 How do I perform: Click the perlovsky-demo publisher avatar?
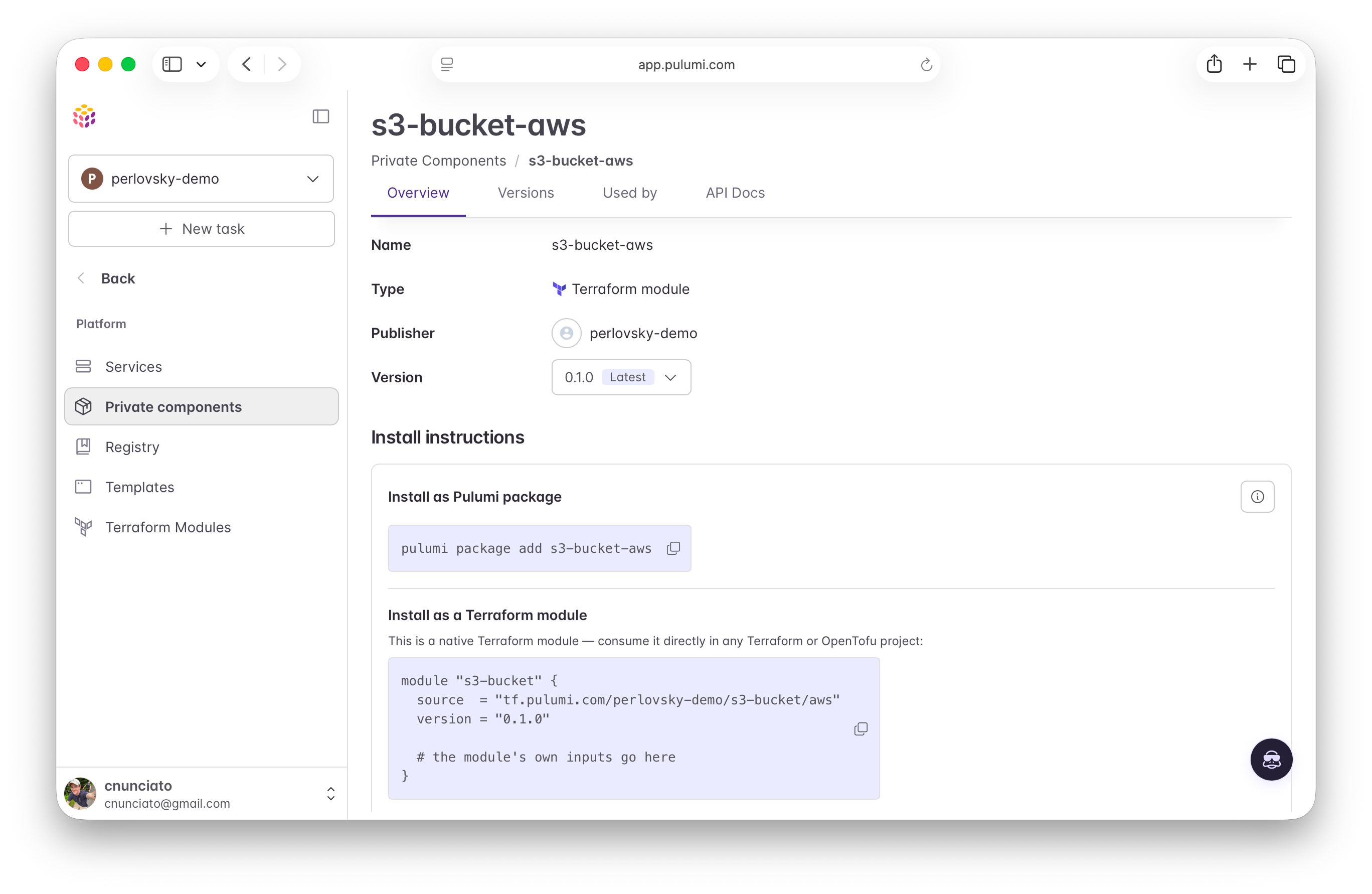(x=566, y=333)
